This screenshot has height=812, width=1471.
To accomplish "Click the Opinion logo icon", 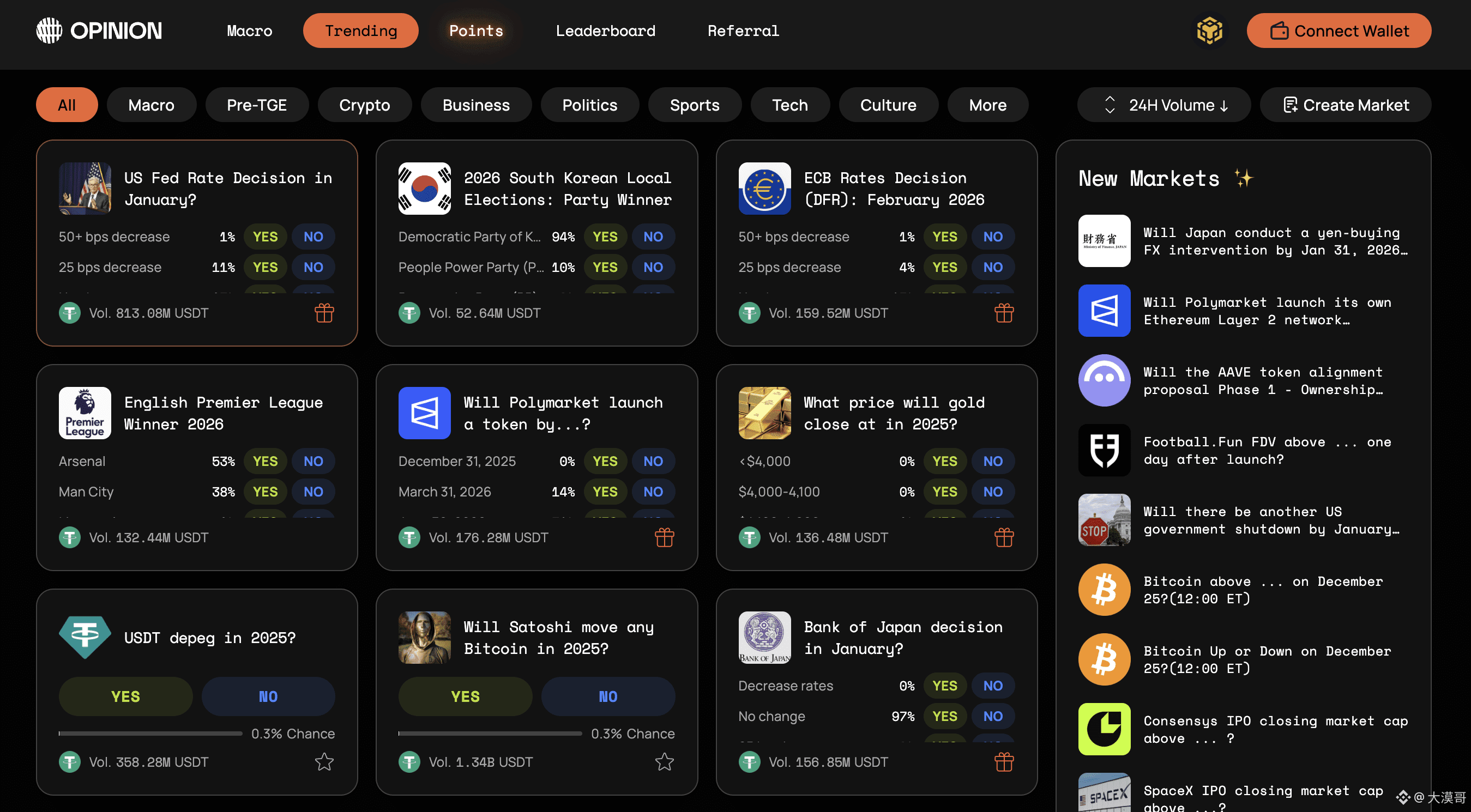I will point(49,30).
